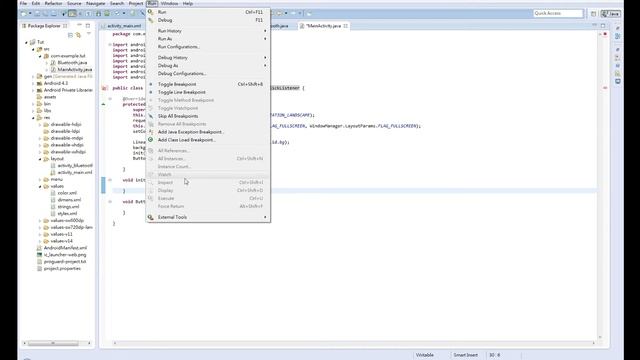640x360 pixels.
Task: Choose Add Java Exception Breakpoint...
Action: [x=208, y=132]
